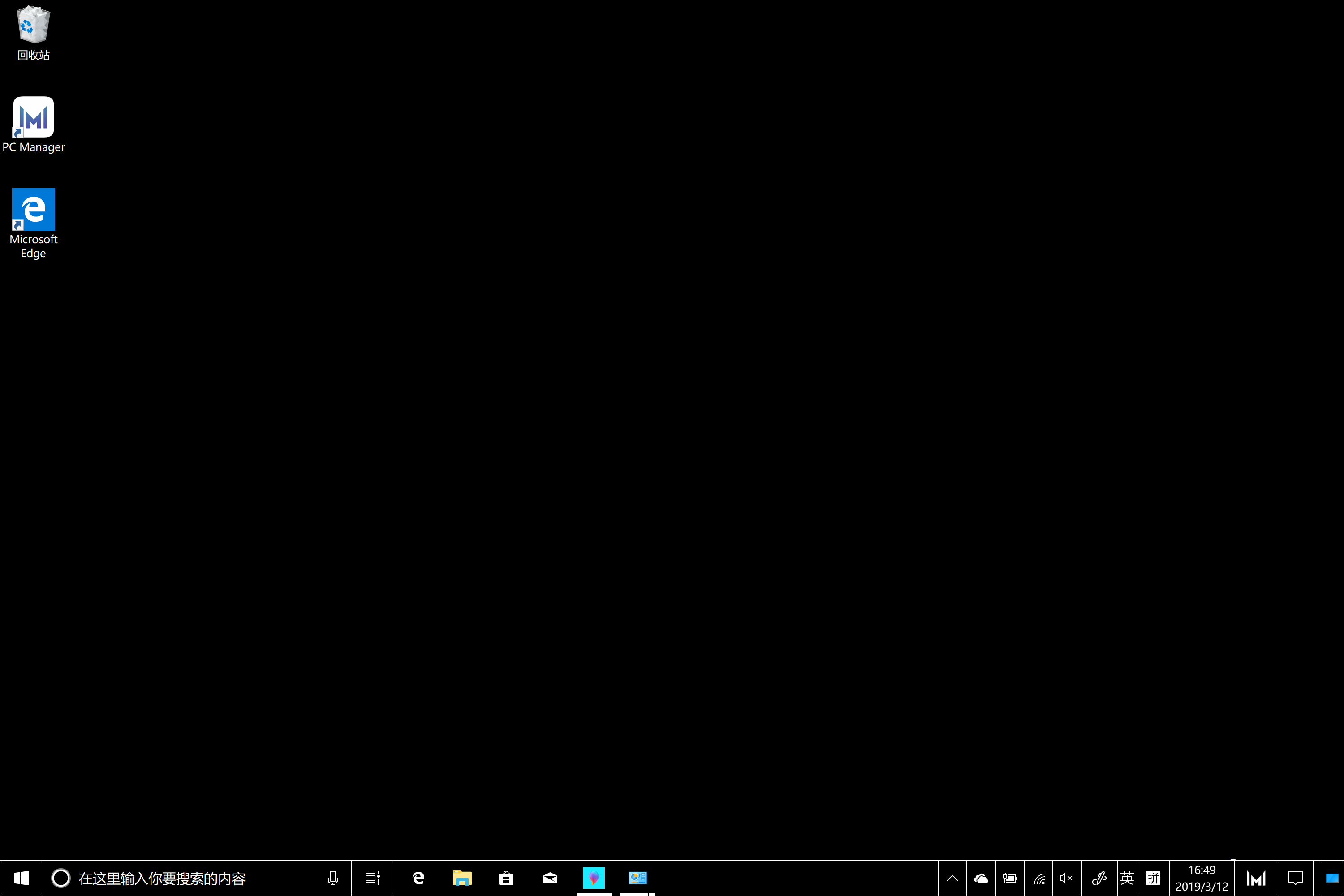Viewport: 1344px width, 896px height.
Task: Open the clock and date calendar
Action: (1201, 878)
